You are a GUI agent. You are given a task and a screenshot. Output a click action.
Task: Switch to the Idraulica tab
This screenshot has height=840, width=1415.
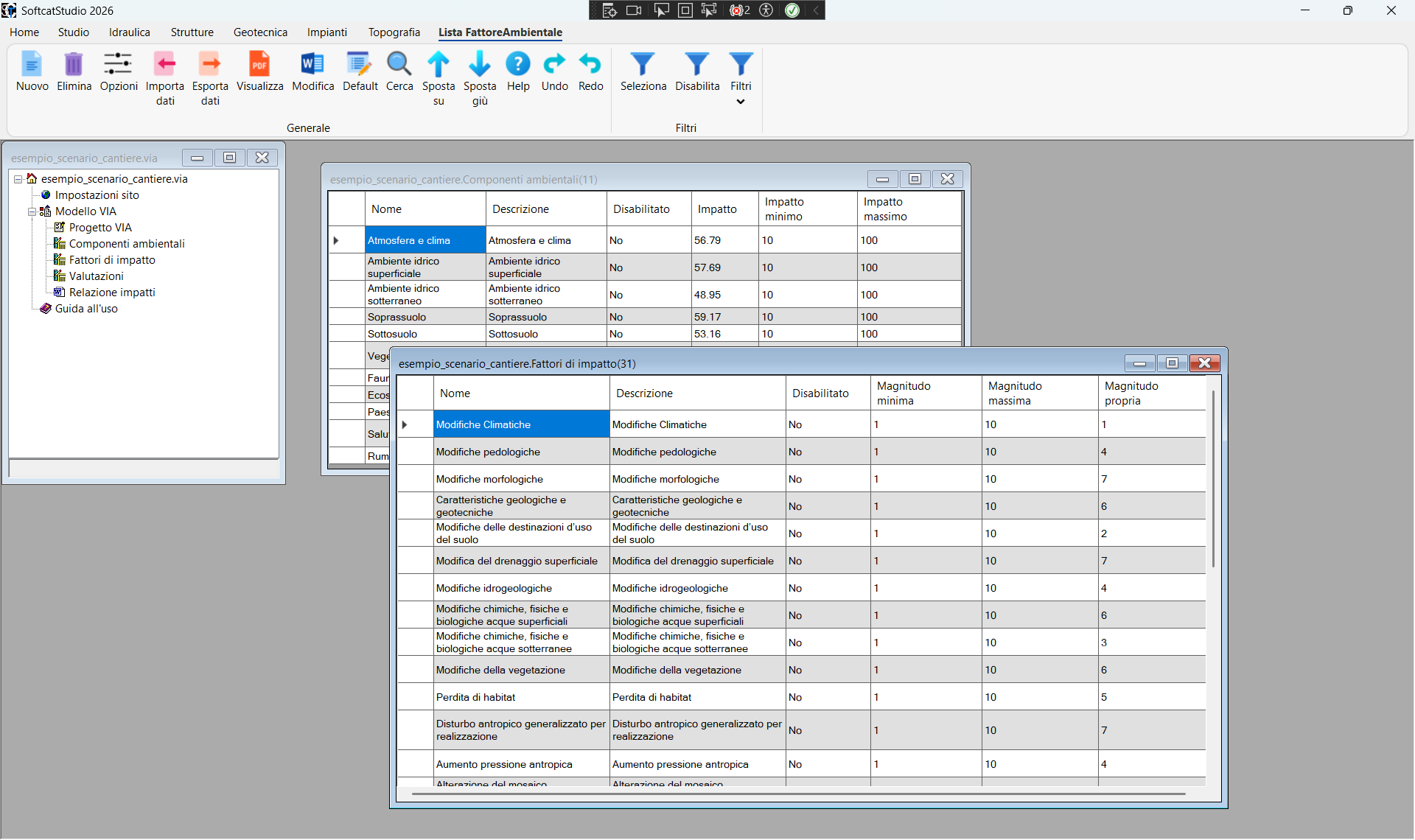(130, 32)
